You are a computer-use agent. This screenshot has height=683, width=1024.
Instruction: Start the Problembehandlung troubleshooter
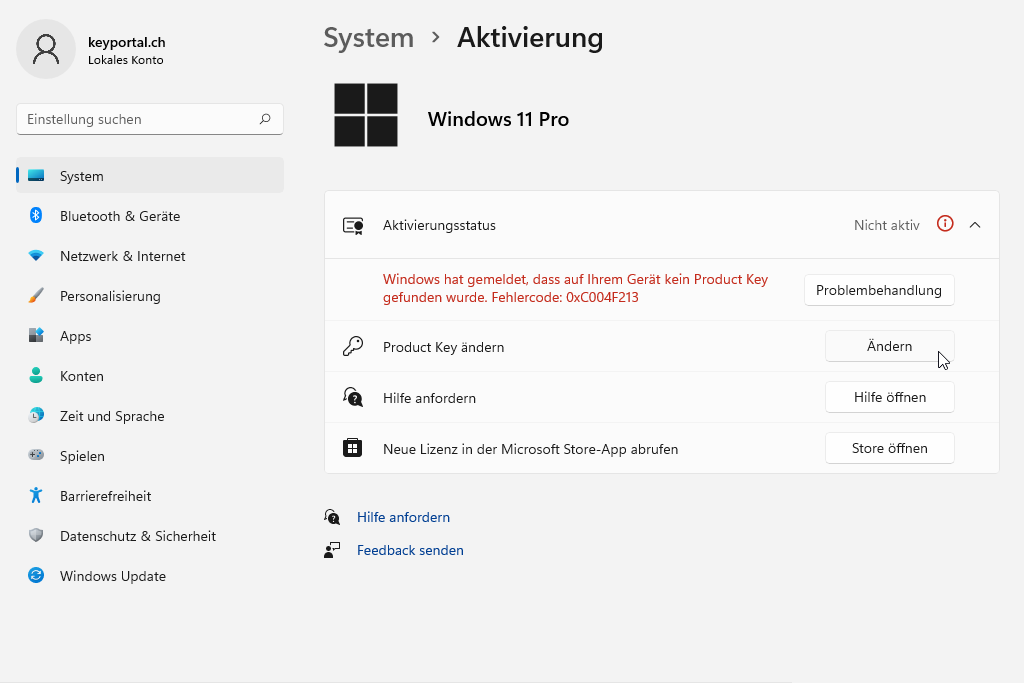878,290
